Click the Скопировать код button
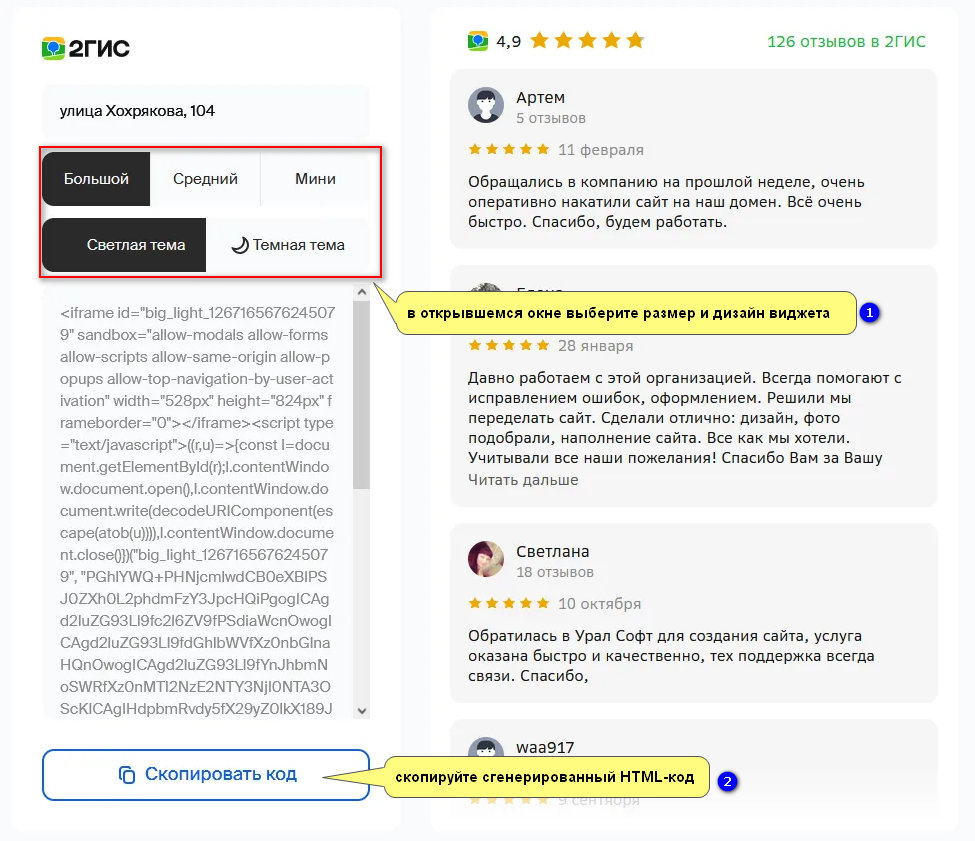This screenshot has width=975, height=841. [x=206, y=774]
